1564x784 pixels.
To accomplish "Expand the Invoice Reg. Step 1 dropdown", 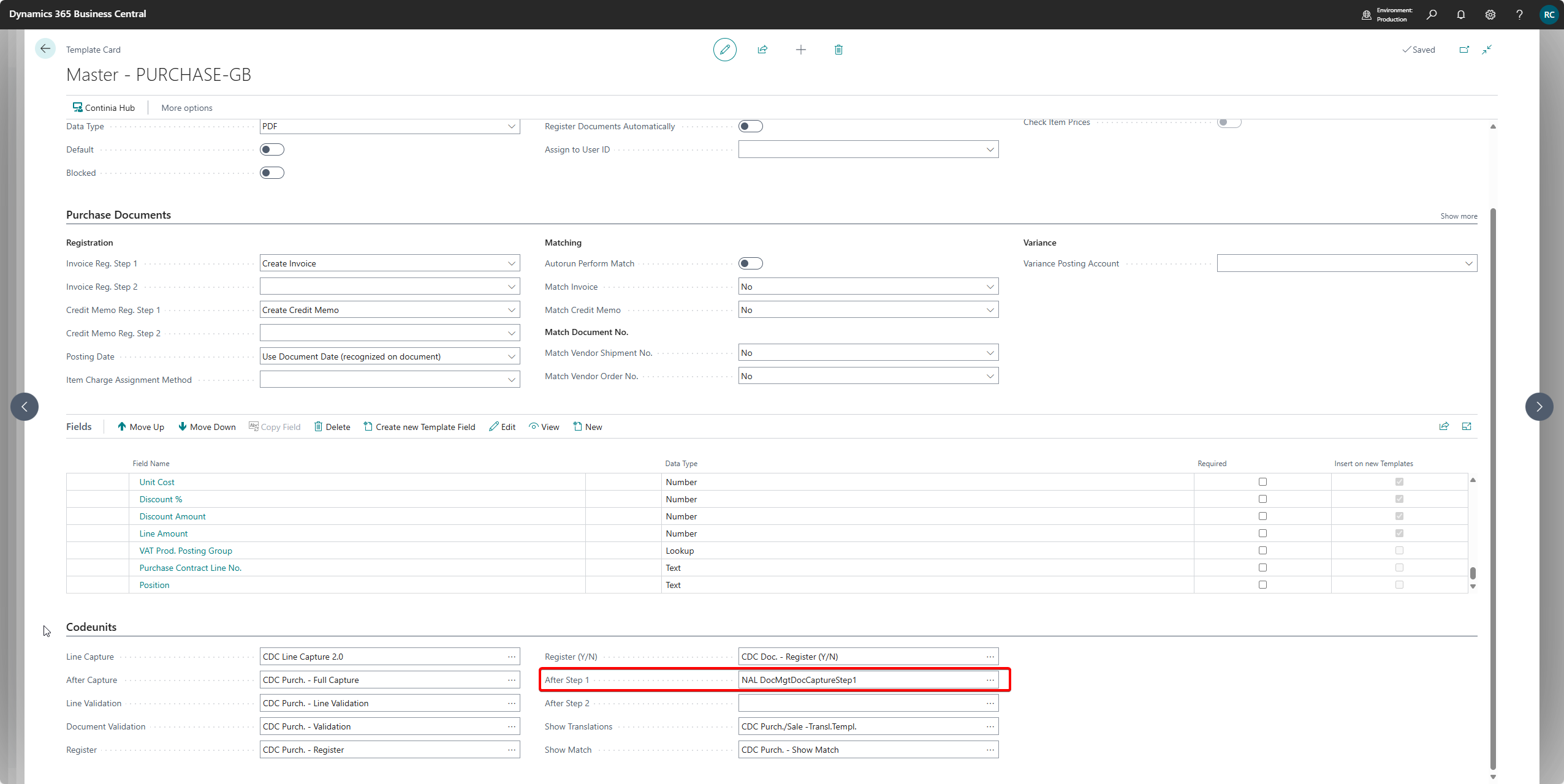I will (x=511, y=263).
